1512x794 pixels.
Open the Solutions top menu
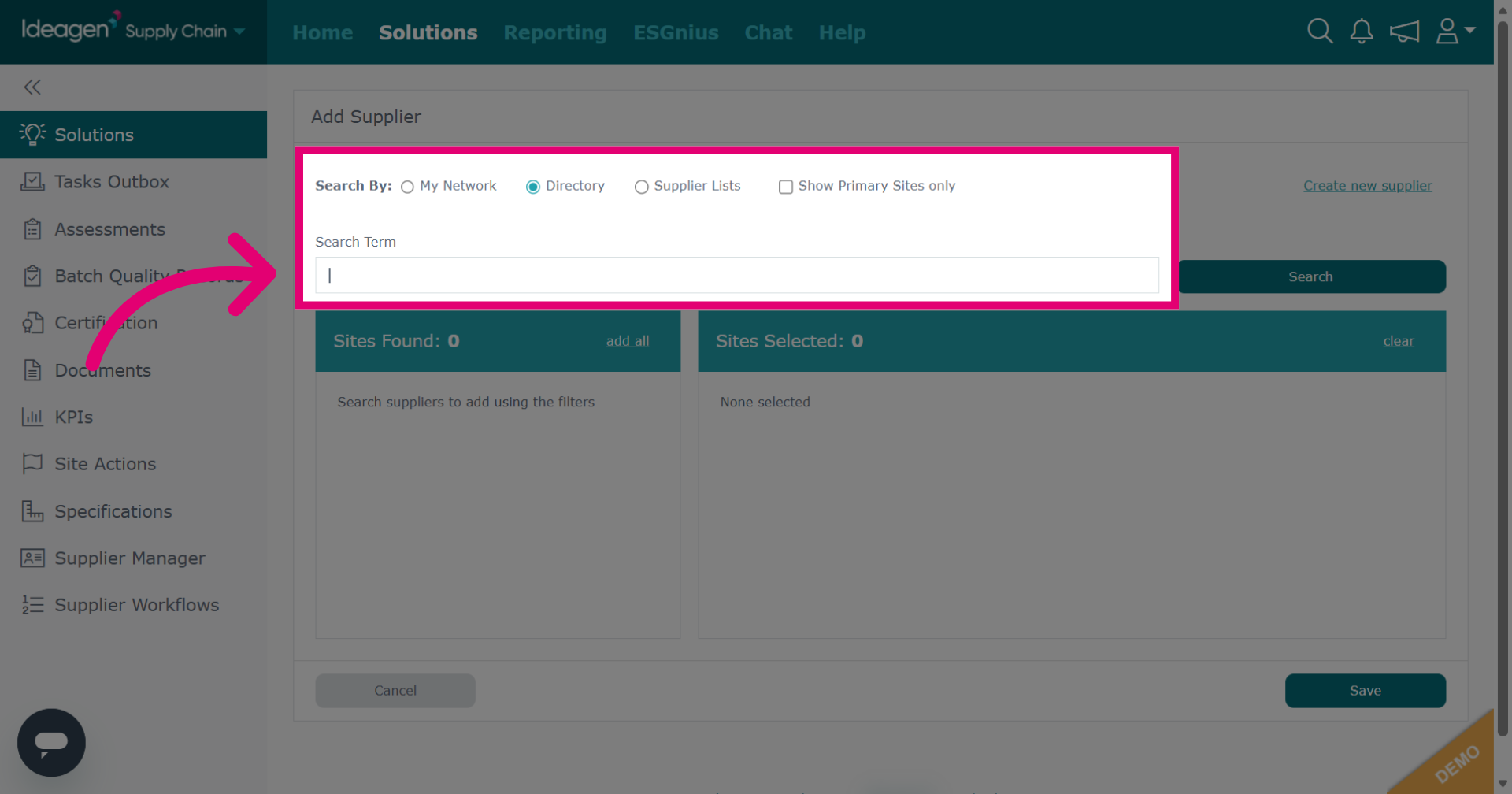(428, 32)
